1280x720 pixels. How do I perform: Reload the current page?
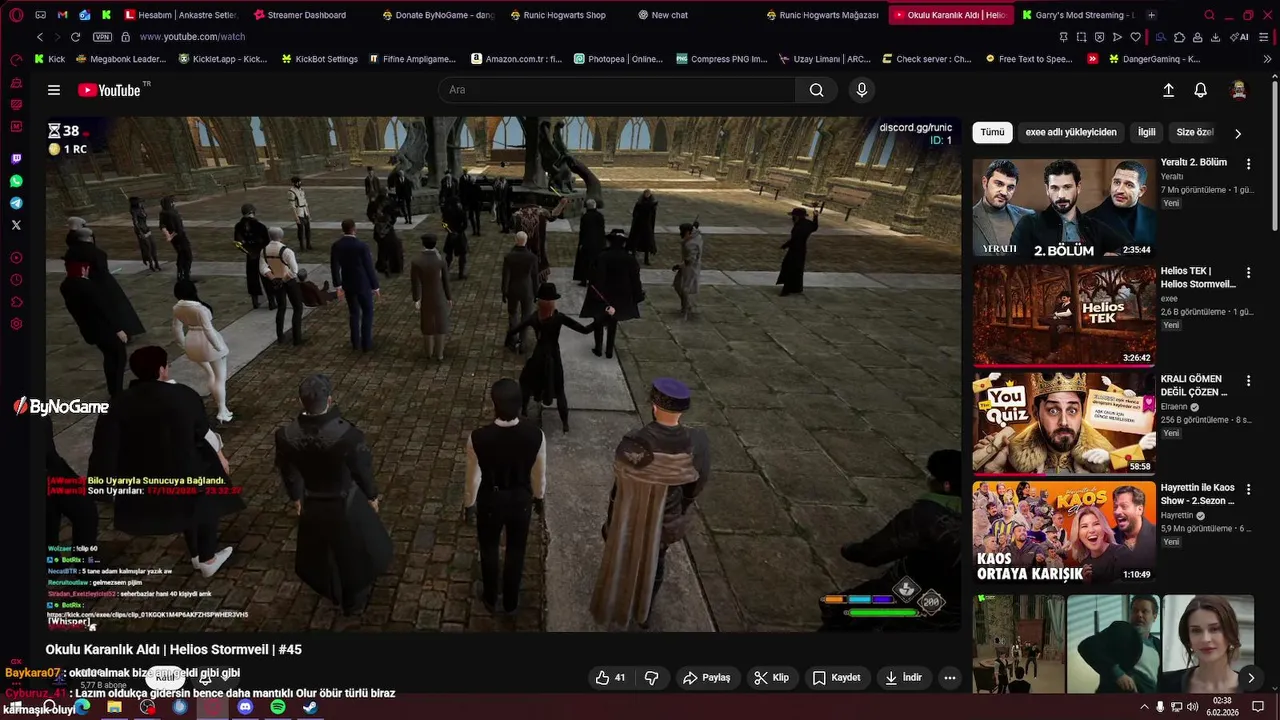point(75,37)
